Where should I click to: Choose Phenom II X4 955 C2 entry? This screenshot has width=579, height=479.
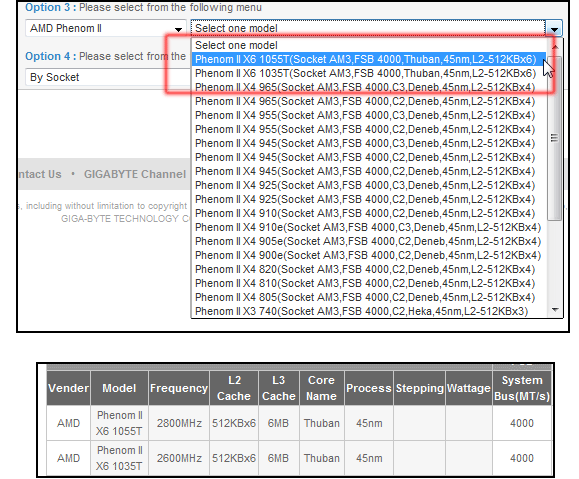[x=369, y=130]
